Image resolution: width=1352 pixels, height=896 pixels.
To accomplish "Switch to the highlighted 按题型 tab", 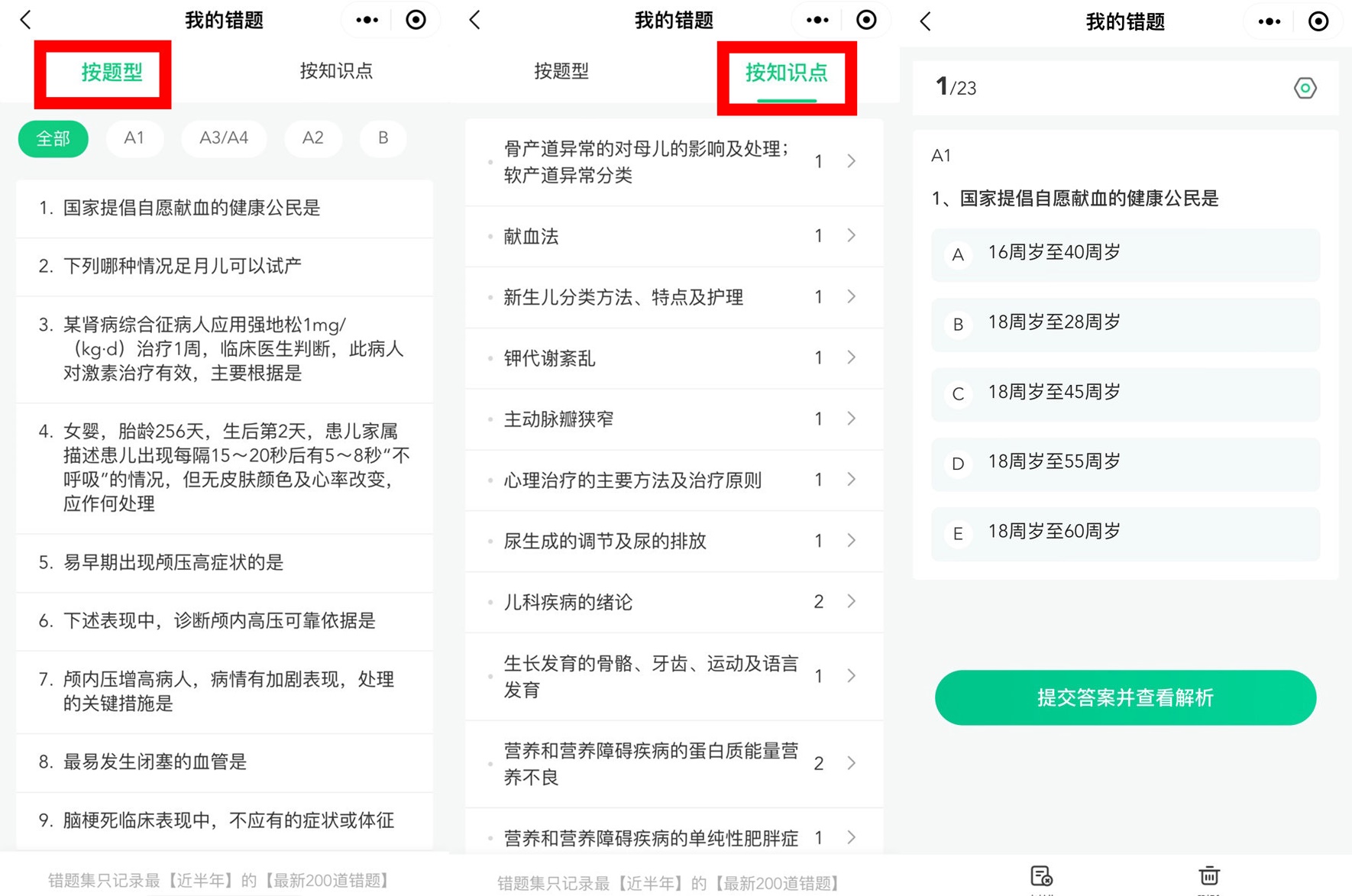I will pos(112,73).
